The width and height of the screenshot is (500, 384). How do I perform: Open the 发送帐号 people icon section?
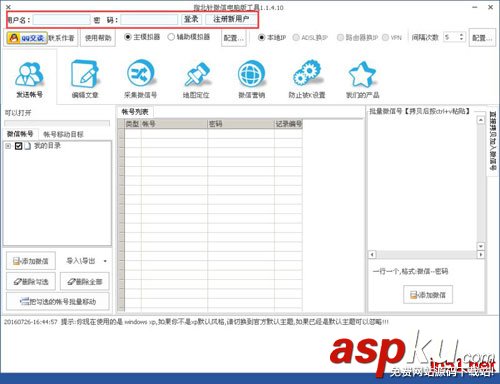click(x=29, y=79)
